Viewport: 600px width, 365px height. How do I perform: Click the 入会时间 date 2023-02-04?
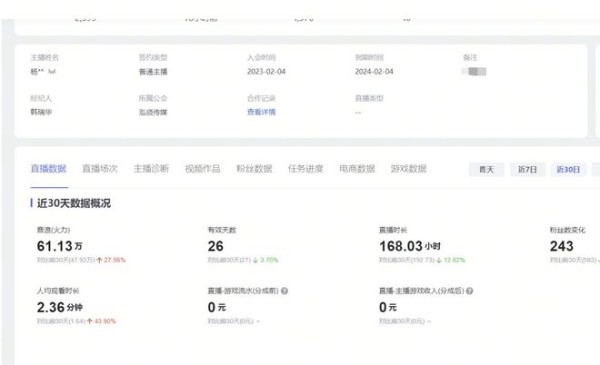tap(266, 72)
